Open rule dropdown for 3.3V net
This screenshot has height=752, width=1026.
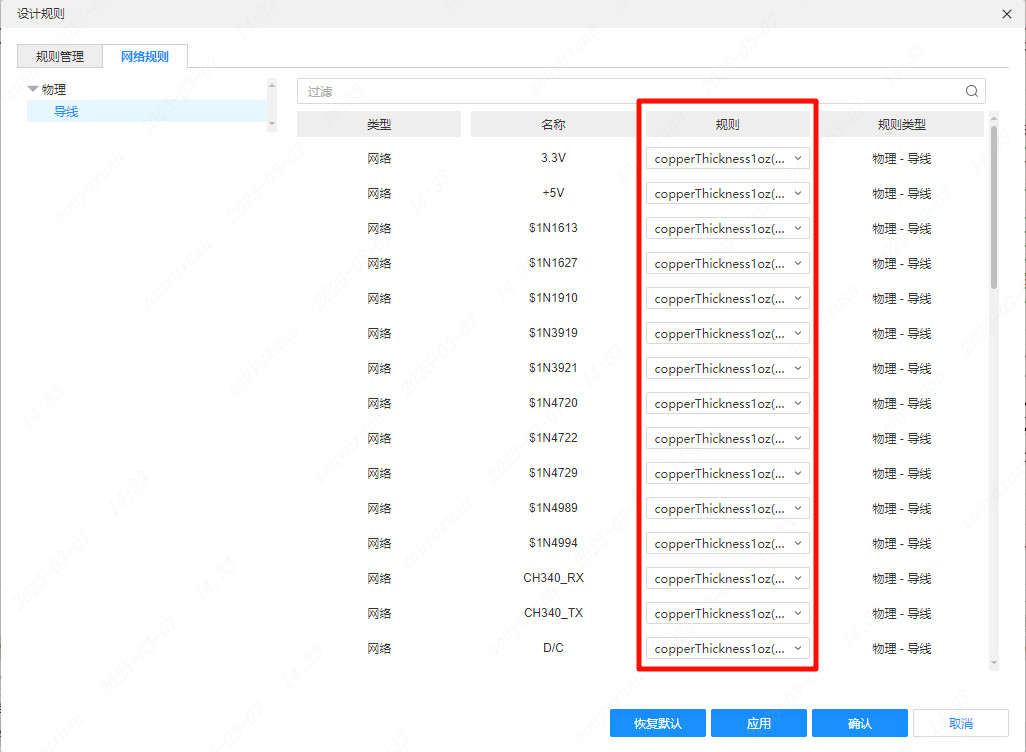(x=727, y=158)
